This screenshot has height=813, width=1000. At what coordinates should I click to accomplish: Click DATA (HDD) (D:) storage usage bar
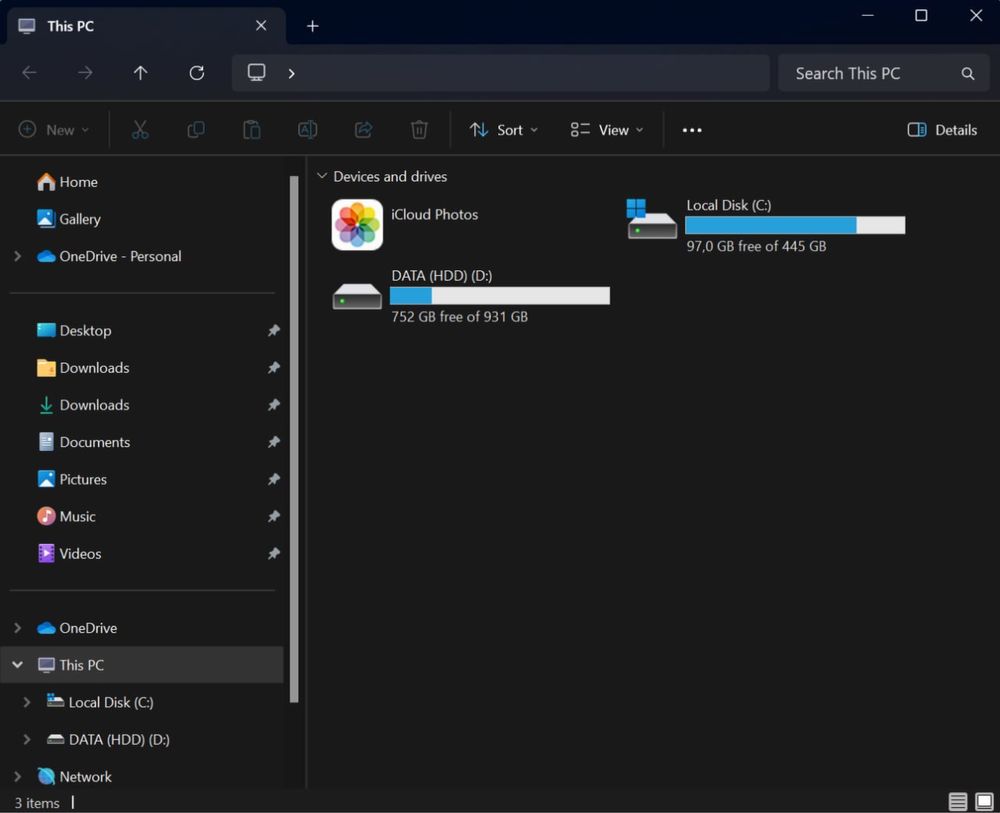(499, 295)
